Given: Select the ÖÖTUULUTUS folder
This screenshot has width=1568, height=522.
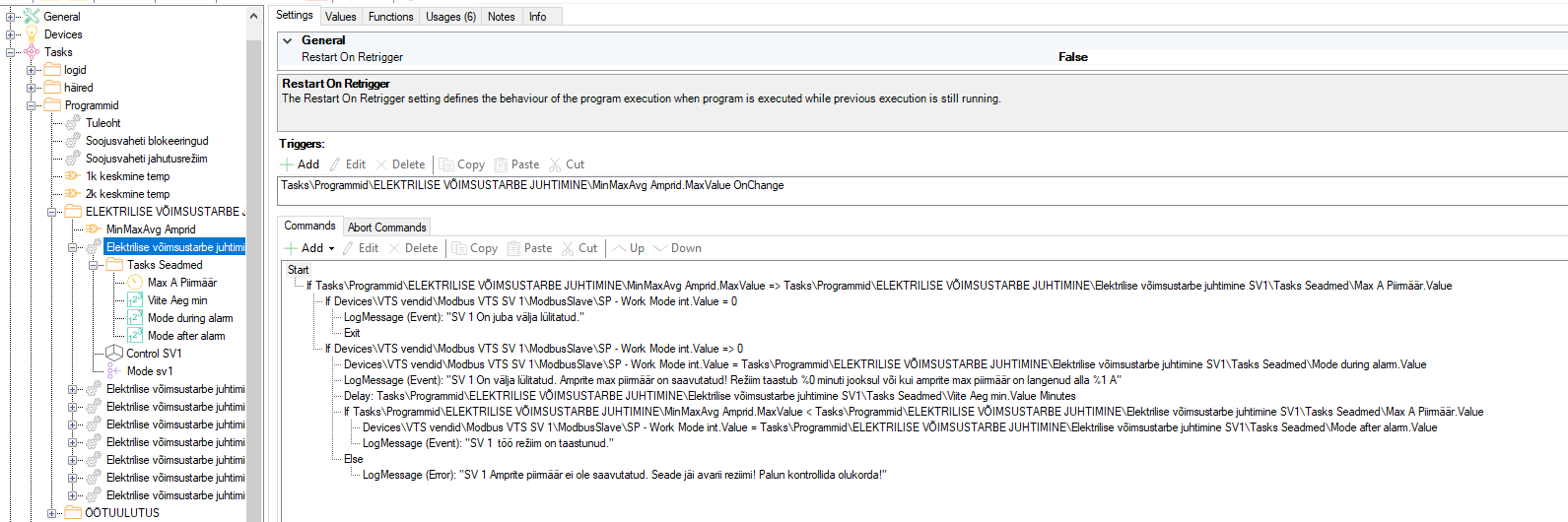Looking at the screenshot, I should [x=121, y=513].
